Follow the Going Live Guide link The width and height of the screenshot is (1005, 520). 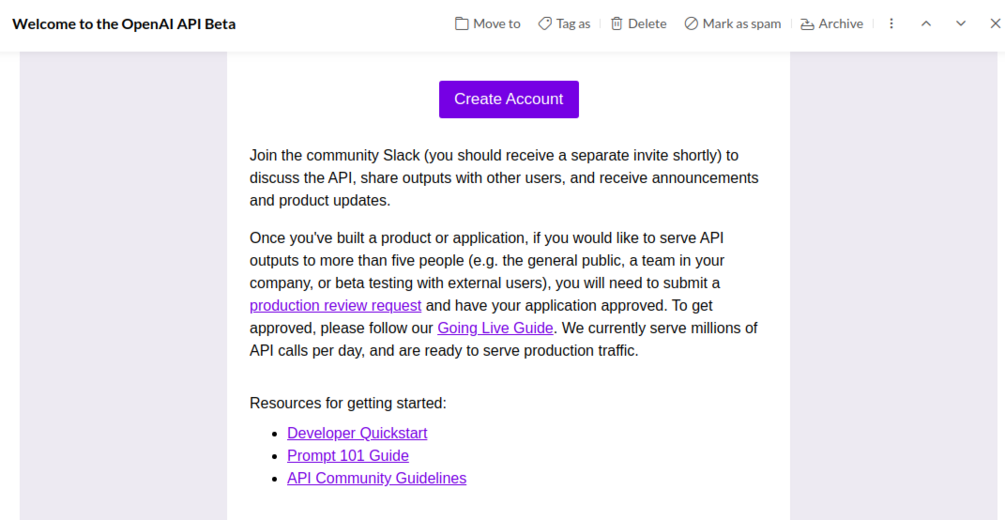tap(495, 328)
